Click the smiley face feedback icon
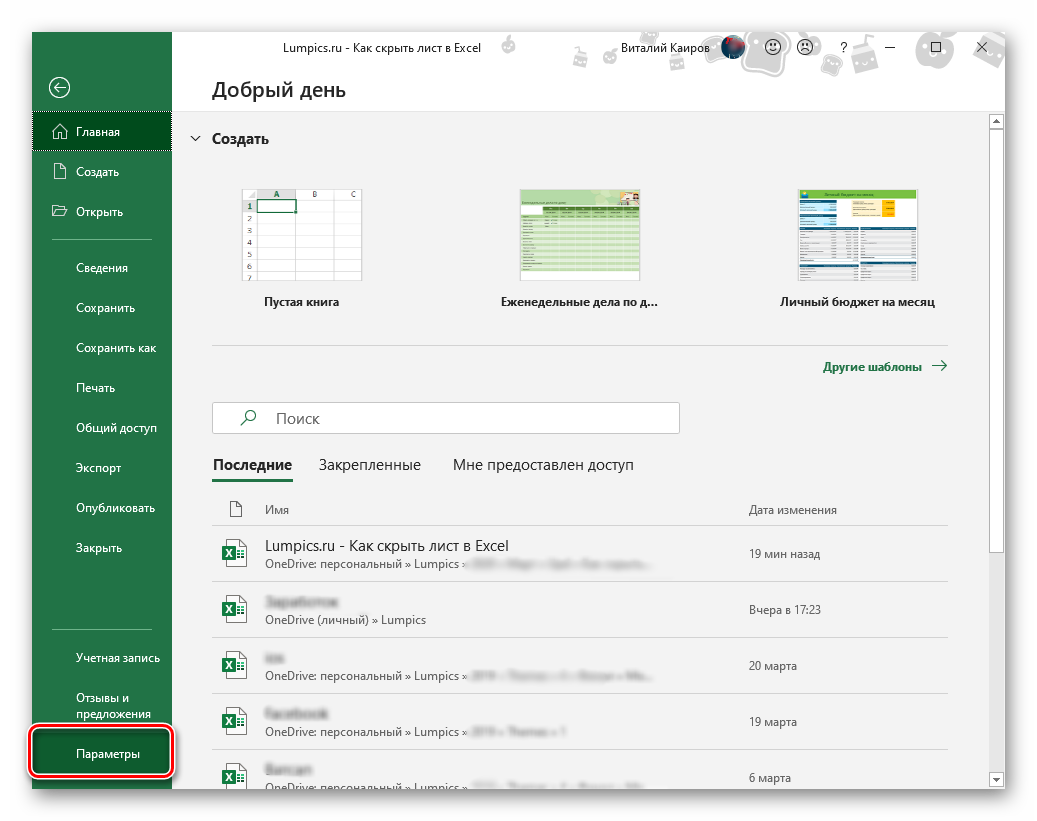This screenshot has width=1037, height=821. (x=773, y=47)
